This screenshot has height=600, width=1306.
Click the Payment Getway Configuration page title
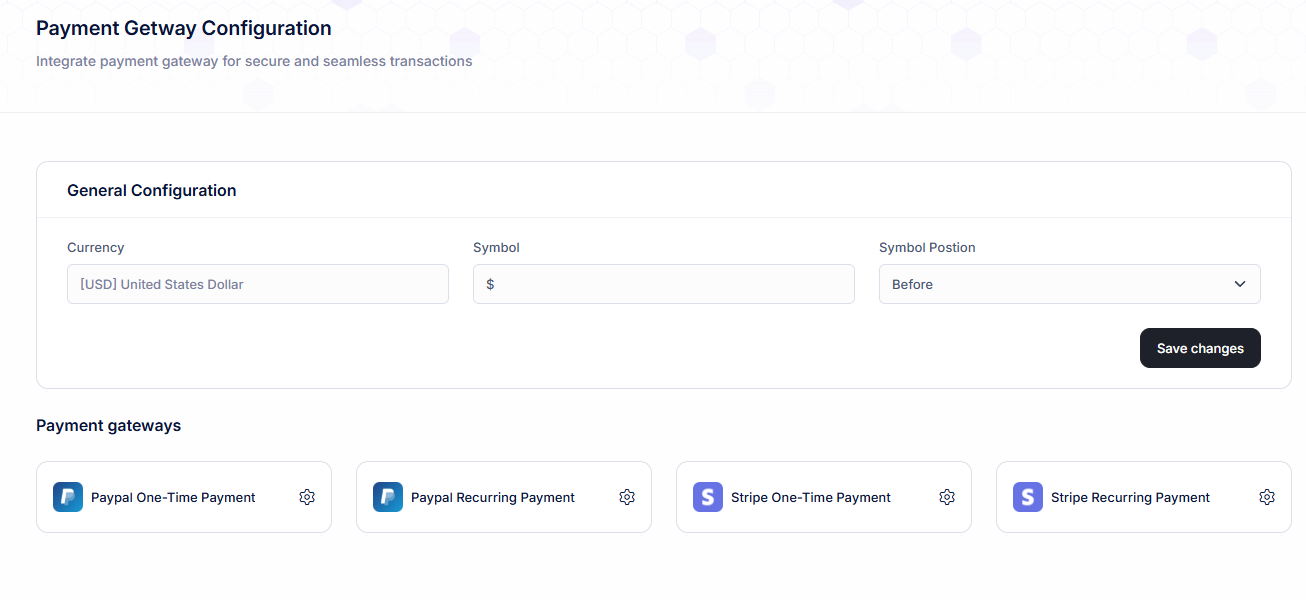point(184,28)
